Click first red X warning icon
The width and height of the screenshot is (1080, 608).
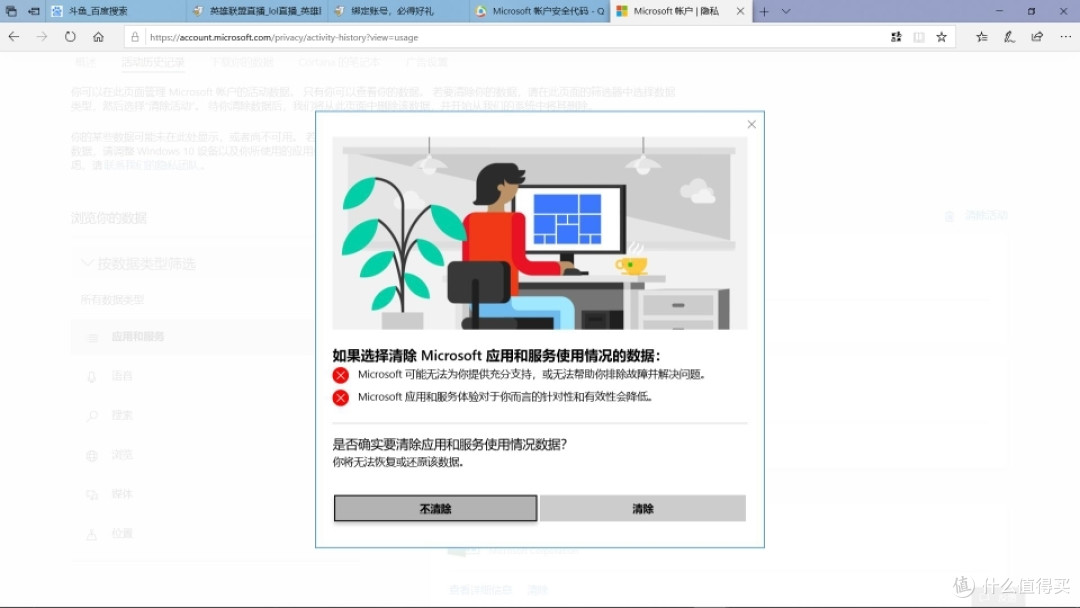pos(340,375)
